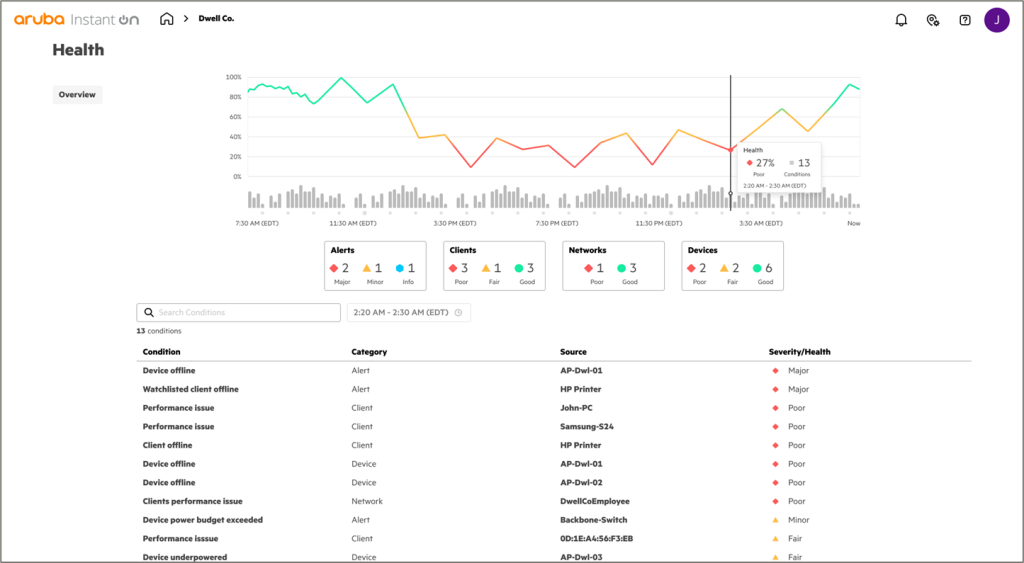Filter by the Alerts summary card
The width and height of the screenshot is (1024, 563).
click(x=376, y=266)
